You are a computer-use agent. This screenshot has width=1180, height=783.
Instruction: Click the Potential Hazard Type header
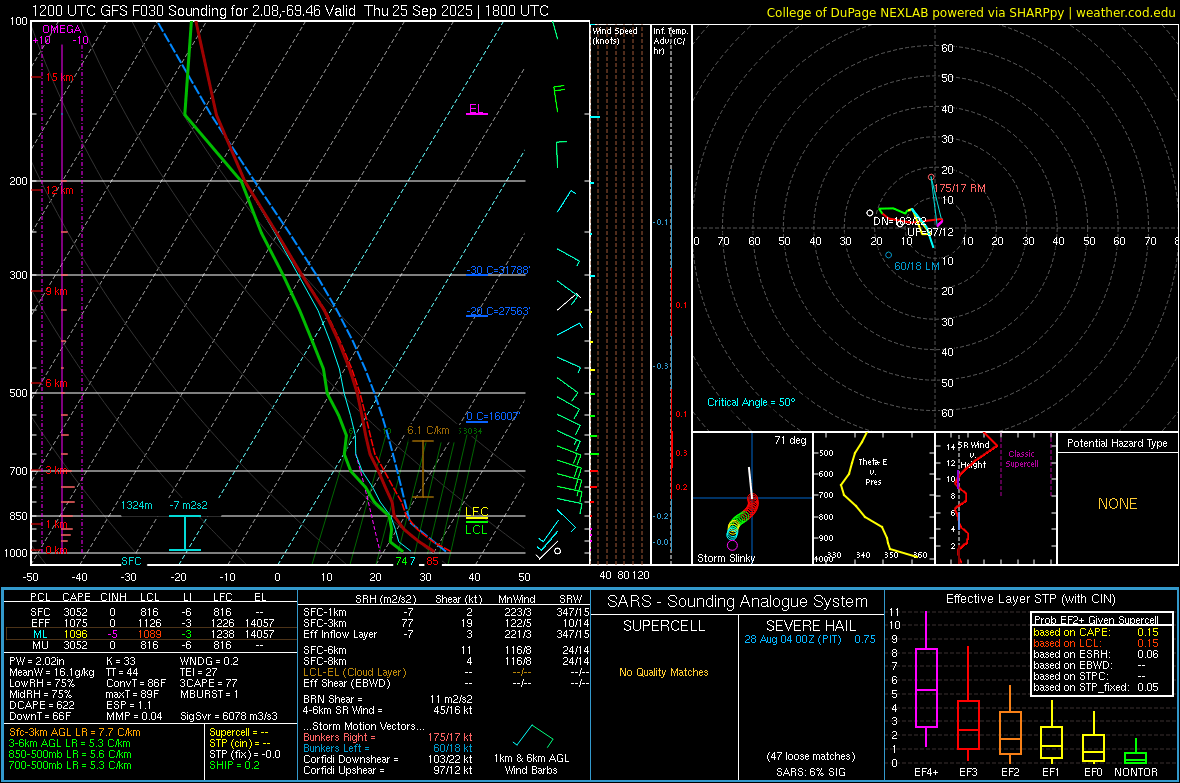pyautogui.click(x=1117, y=443)
